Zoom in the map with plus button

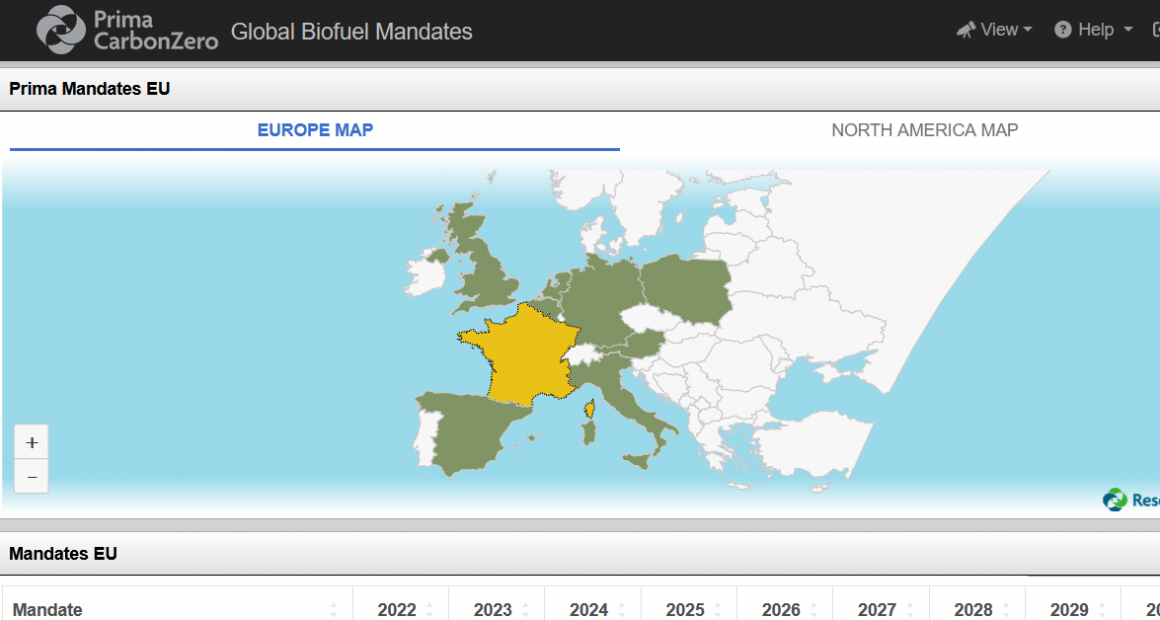(x=32, y=442)
